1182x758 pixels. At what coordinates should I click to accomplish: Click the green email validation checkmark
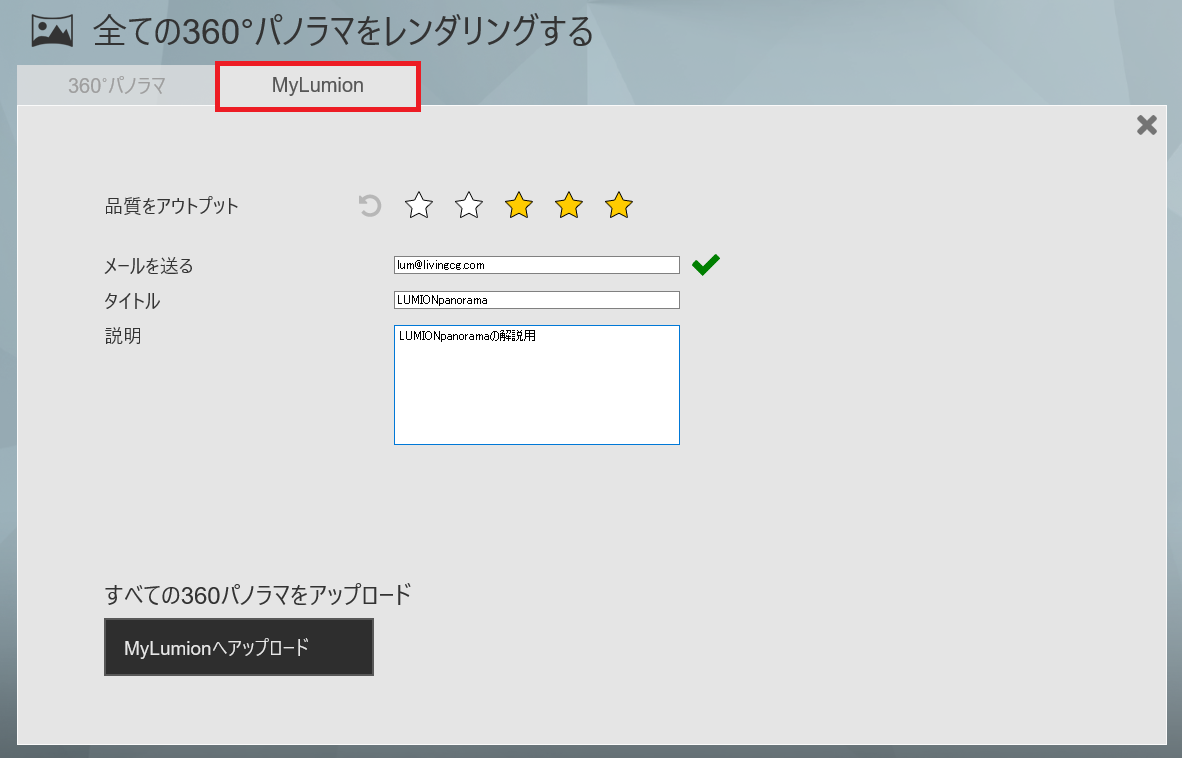point(706,264)
